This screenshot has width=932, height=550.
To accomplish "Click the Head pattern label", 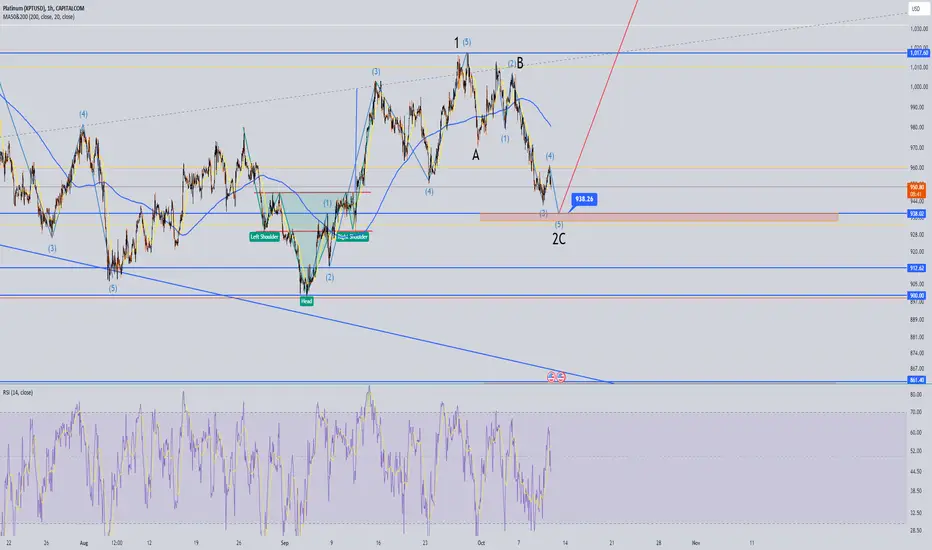I will point(306,301).
